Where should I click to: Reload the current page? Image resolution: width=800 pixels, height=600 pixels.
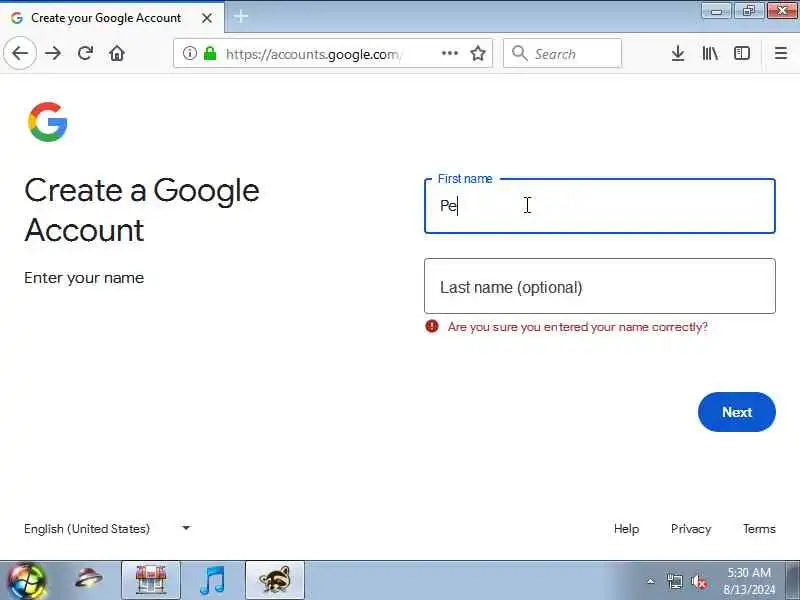85,53
